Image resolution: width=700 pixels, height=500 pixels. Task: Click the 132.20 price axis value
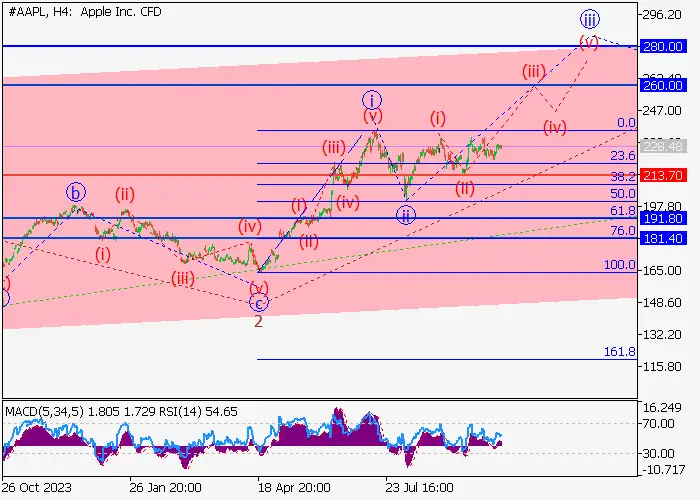(x=662, y=334)
